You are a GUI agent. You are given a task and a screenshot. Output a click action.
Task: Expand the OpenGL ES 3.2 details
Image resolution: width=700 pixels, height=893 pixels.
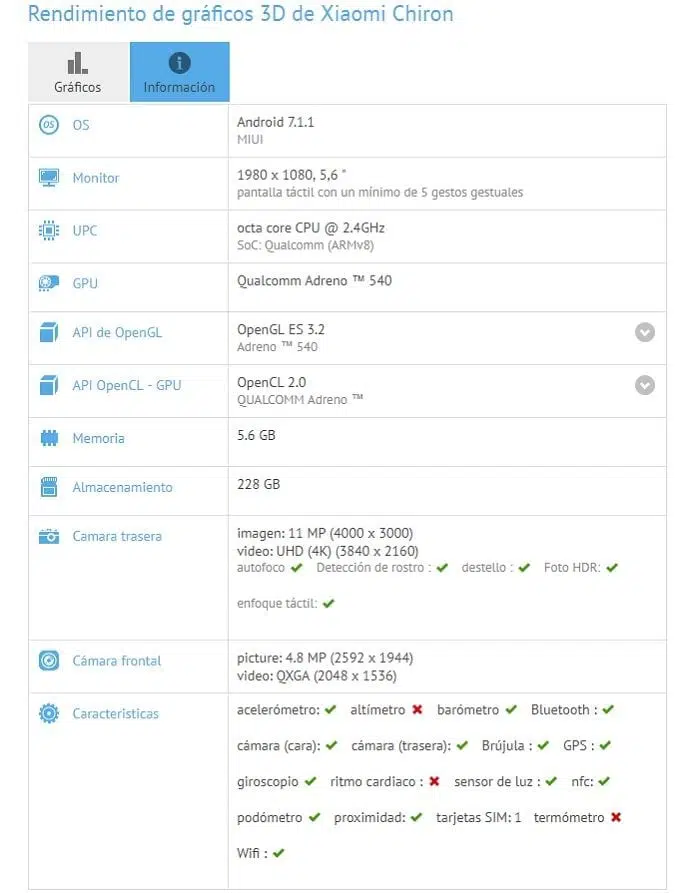point(645,332)
